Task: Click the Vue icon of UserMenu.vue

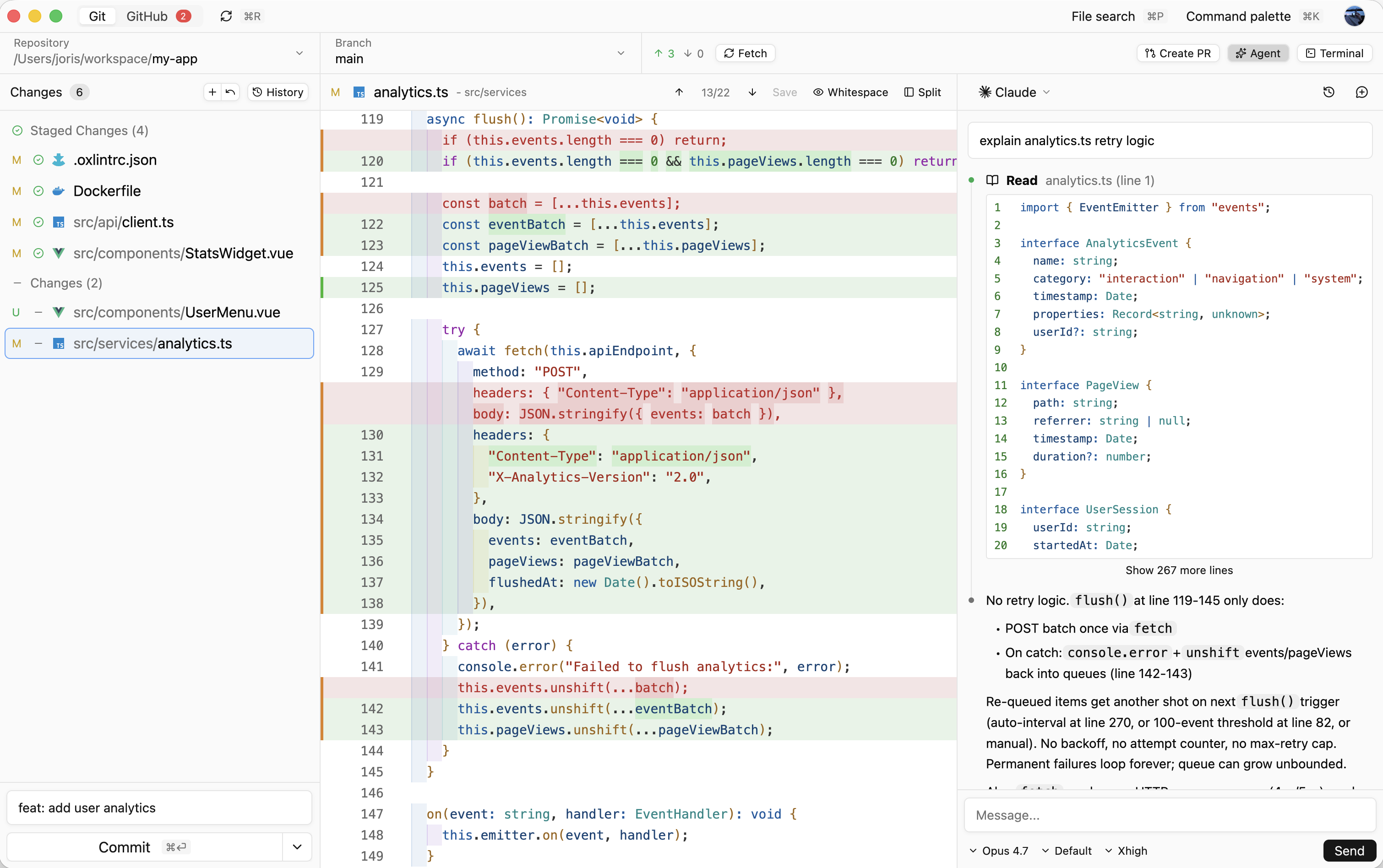Action: pos(59,312)
